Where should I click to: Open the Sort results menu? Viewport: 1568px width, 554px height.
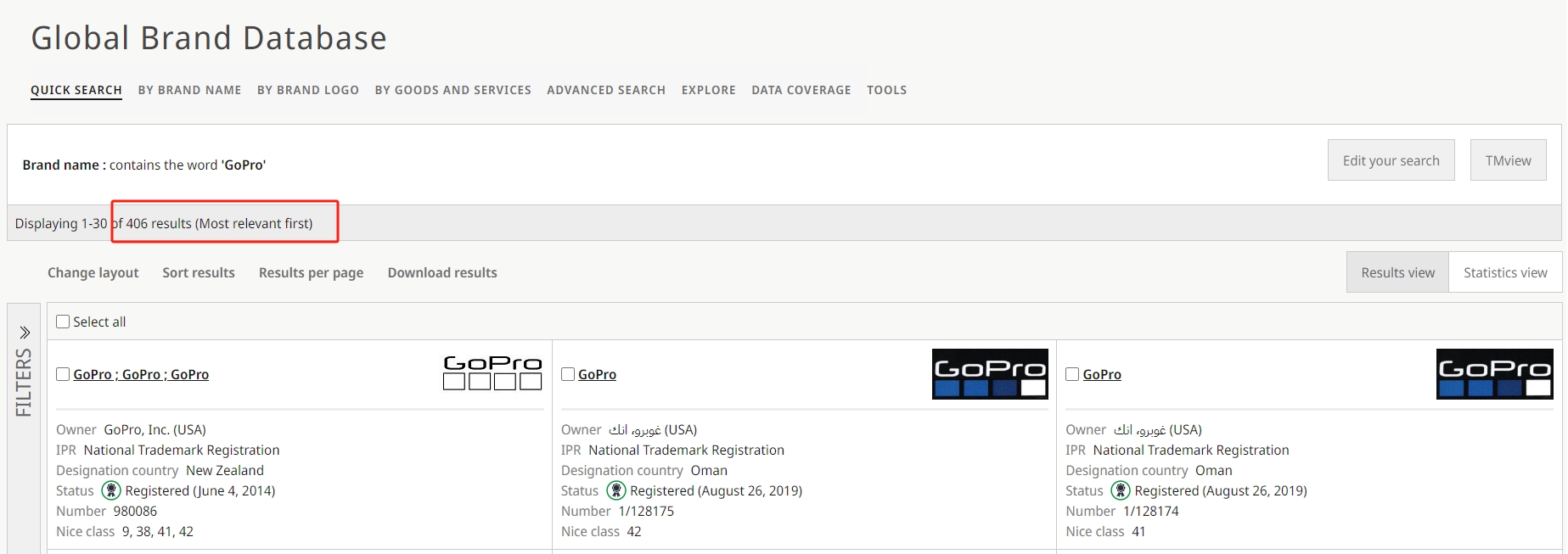pos(199,272)
